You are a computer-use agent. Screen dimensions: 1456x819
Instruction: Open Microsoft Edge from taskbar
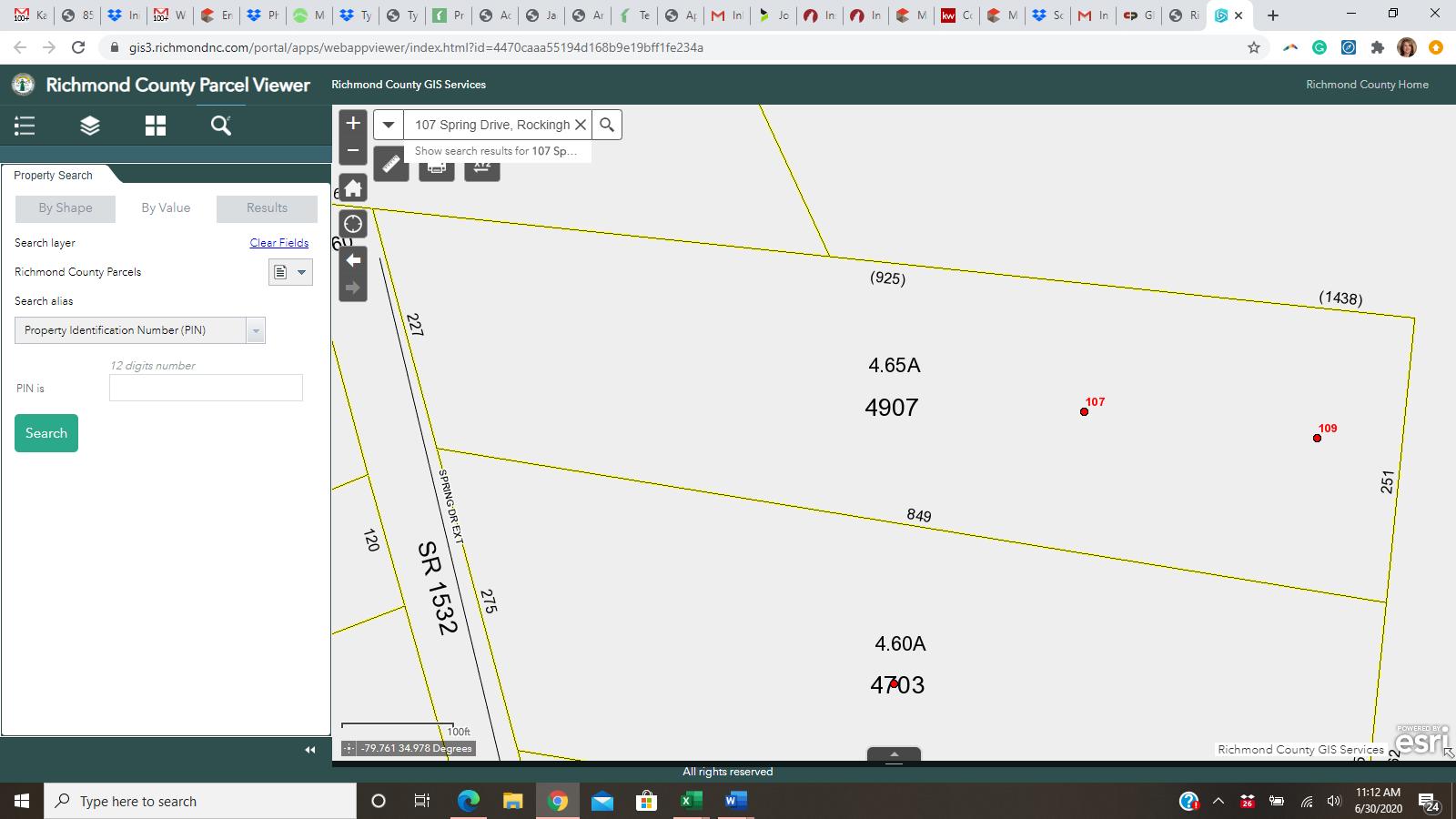(469, 801)
